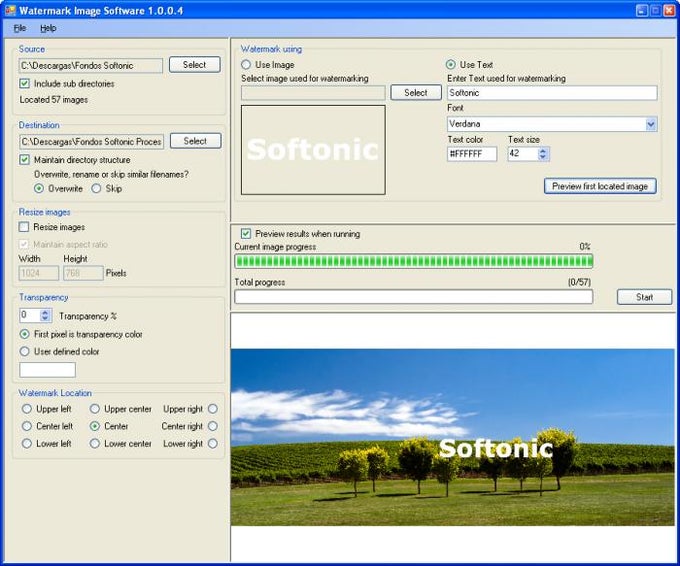Image resolution: width=680 pixels, height=566 pixels.
Task: Click the Destination path field
Action: pyautogui.click(x=91, y=142)
